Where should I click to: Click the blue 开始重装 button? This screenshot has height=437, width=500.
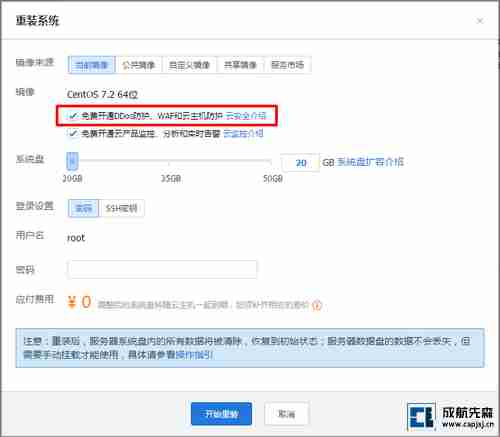point(221,414)
